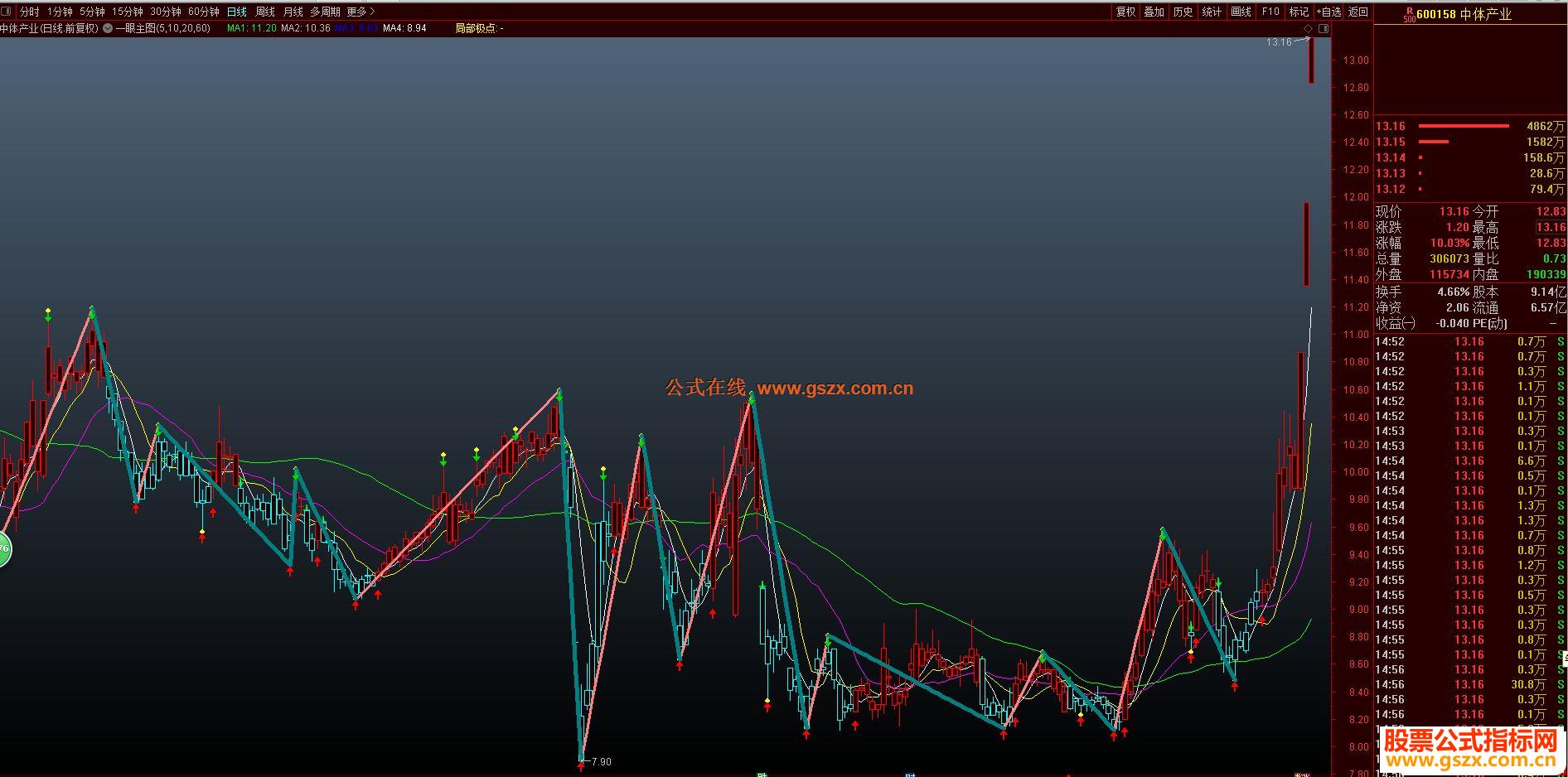
Task: Click the 外盘 115734 value
Action: point(1449,274)
